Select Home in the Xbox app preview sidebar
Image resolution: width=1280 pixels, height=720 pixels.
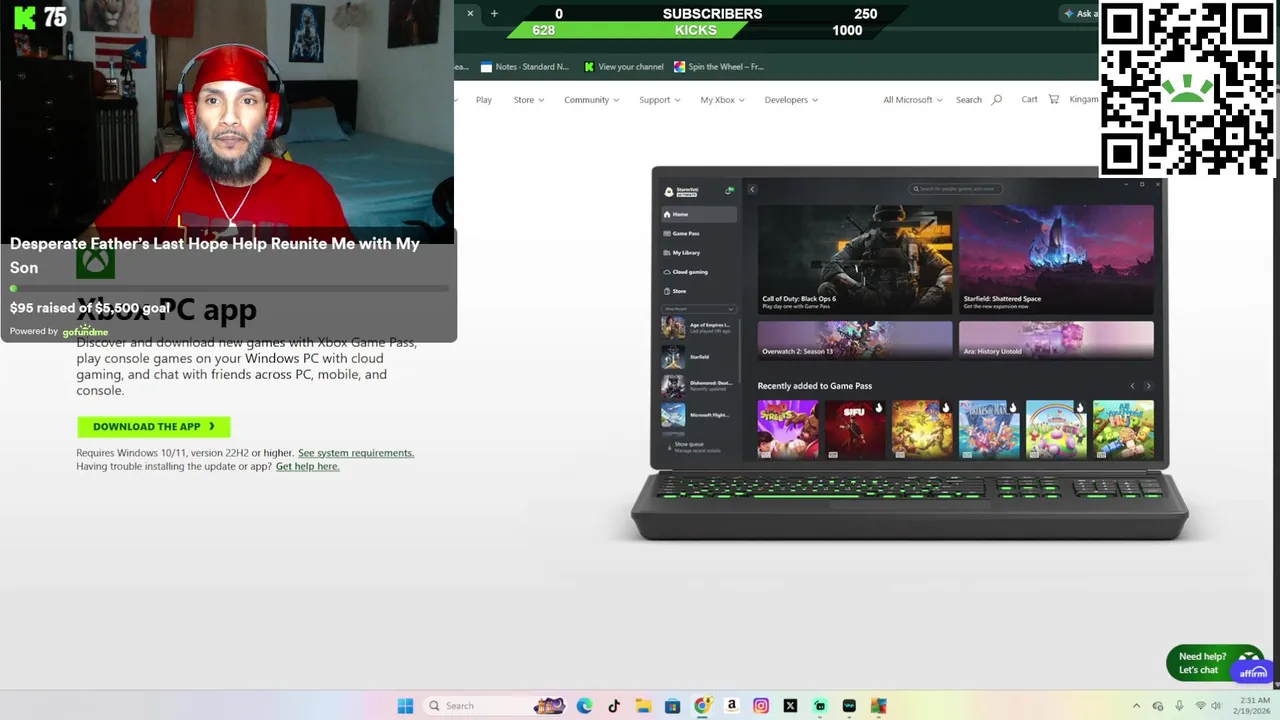coord(699,214)
